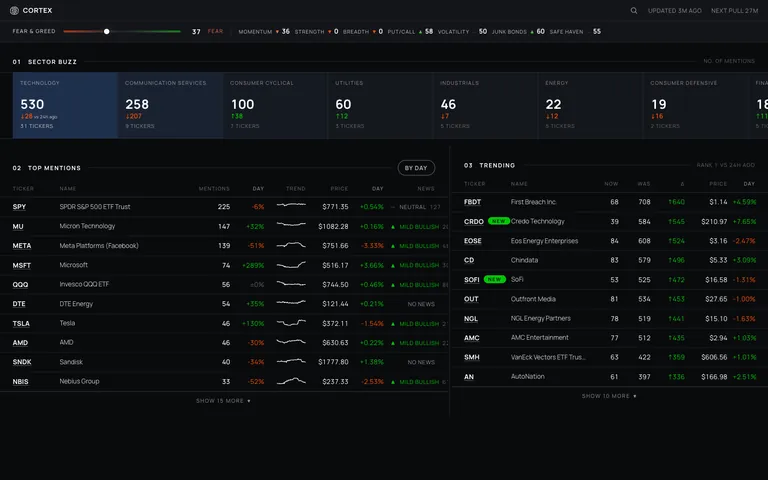
Task: Click the Volatility indicator value 50
Action: click(x=482, y=31)
